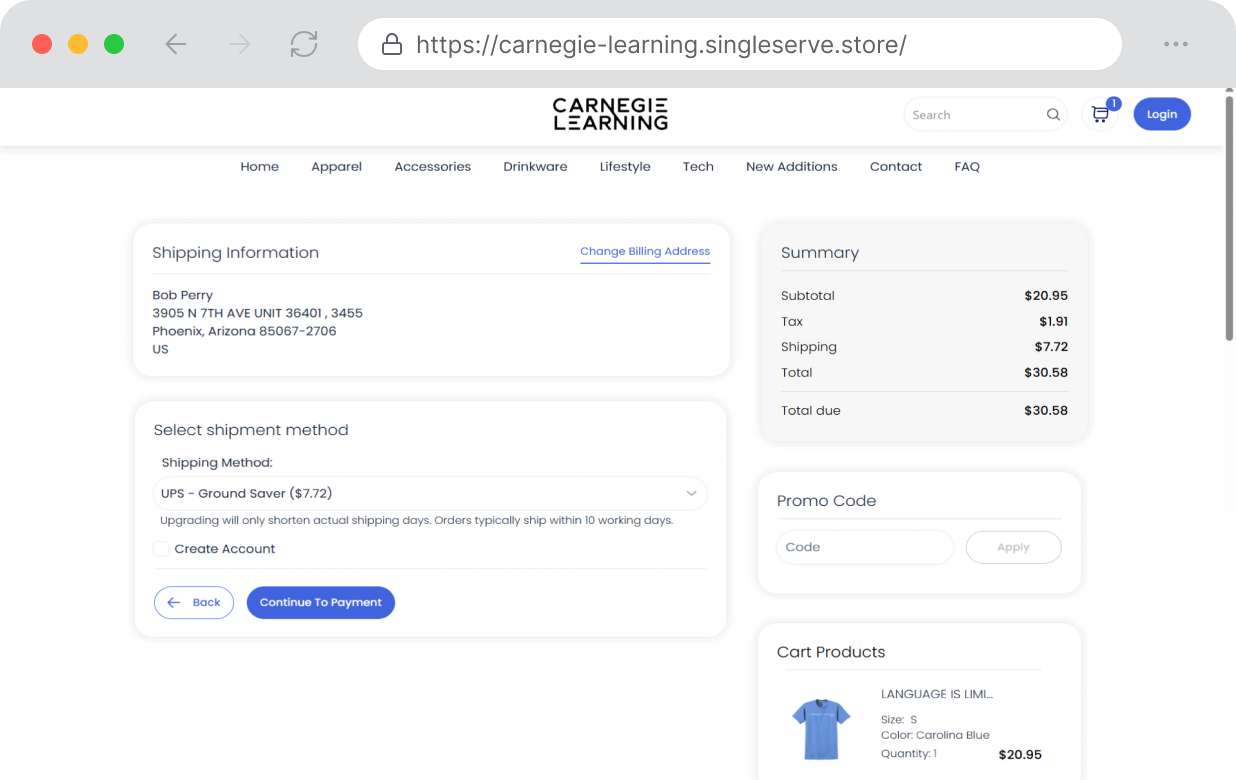Click the Shipping Method: field label
1236x780 pixels.
pyautogui.click(x=217, y=463)
